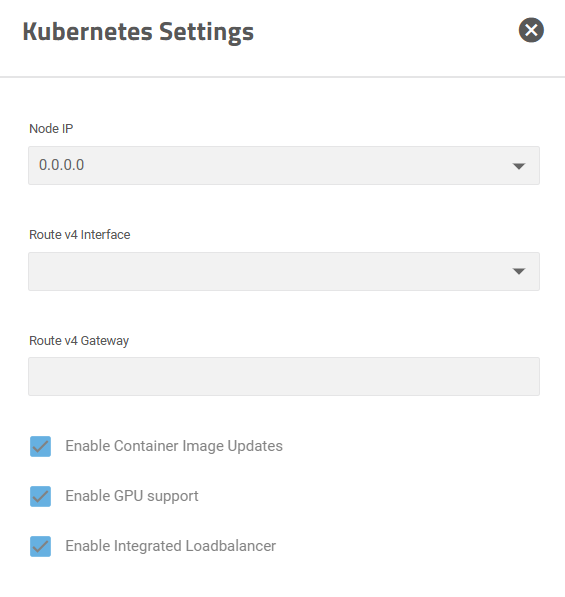This screenshot has width=565, height=597.
Task: Click the checkmark icon beside Container Image Updates
Action: click(40, 446)
